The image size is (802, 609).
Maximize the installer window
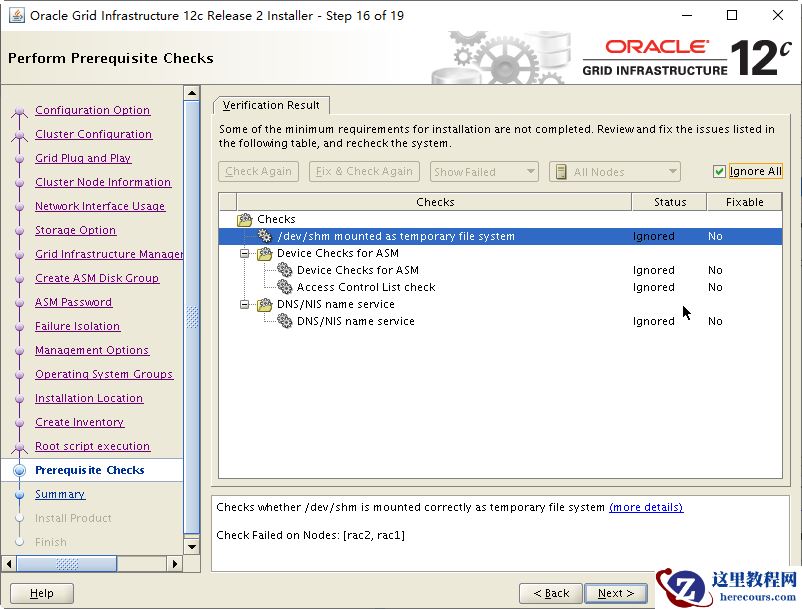(x=732, y=15)
